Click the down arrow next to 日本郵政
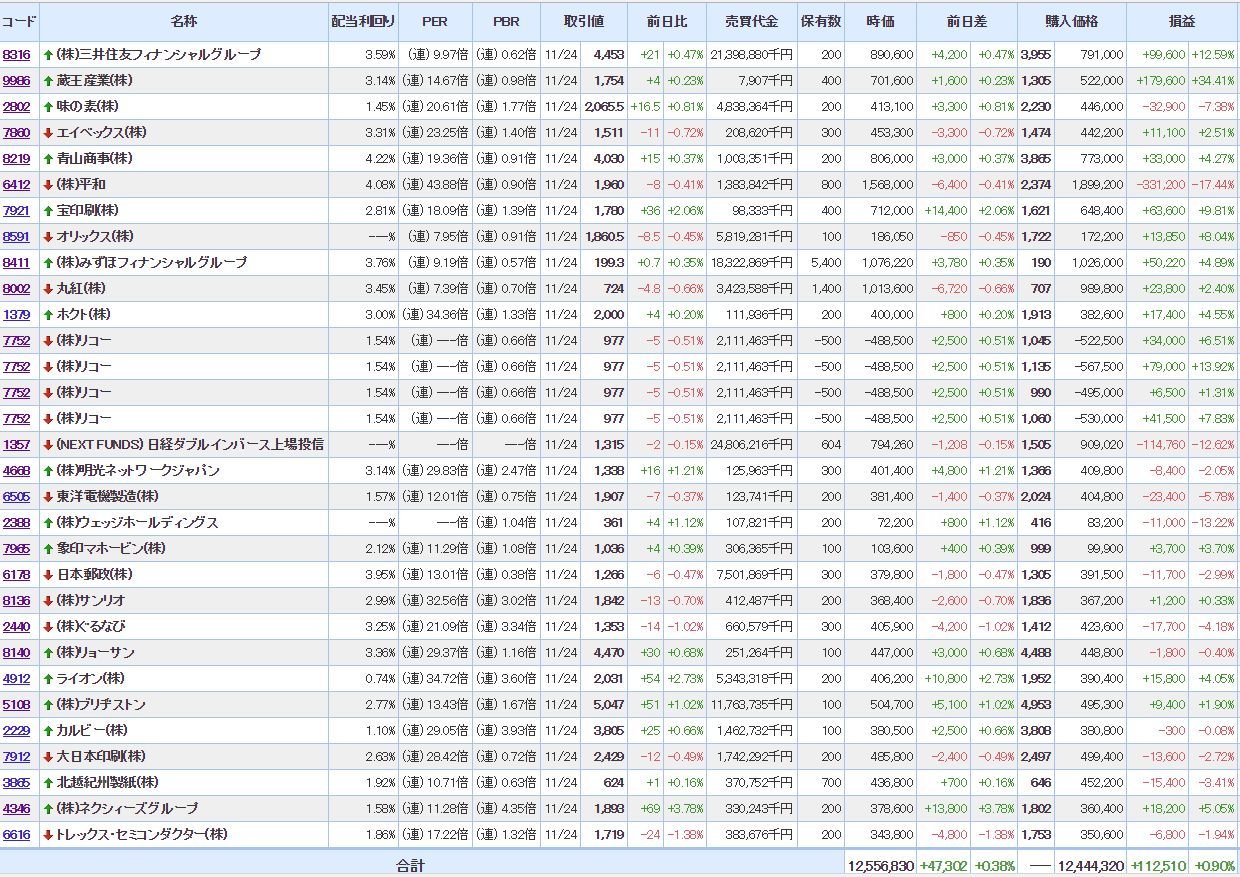The width and height of the screenshot is (1240, 877). pos(48,575)
